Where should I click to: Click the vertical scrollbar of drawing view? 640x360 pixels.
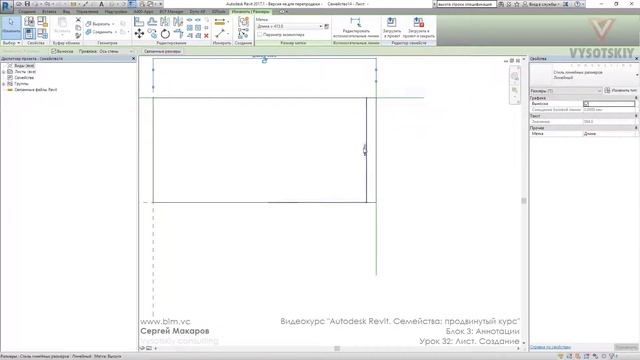tap(524, 201)
